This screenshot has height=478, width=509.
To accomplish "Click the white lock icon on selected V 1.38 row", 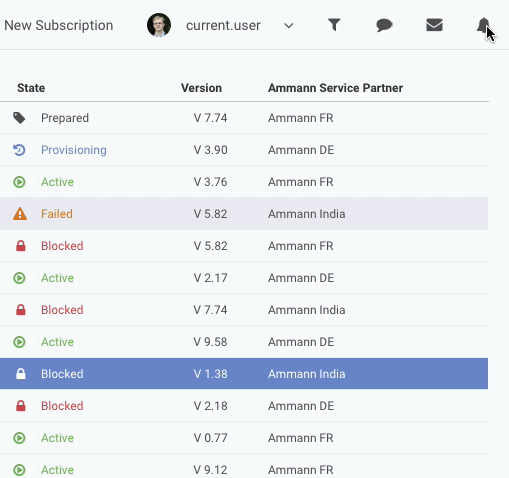I will [x=21, y=374].
